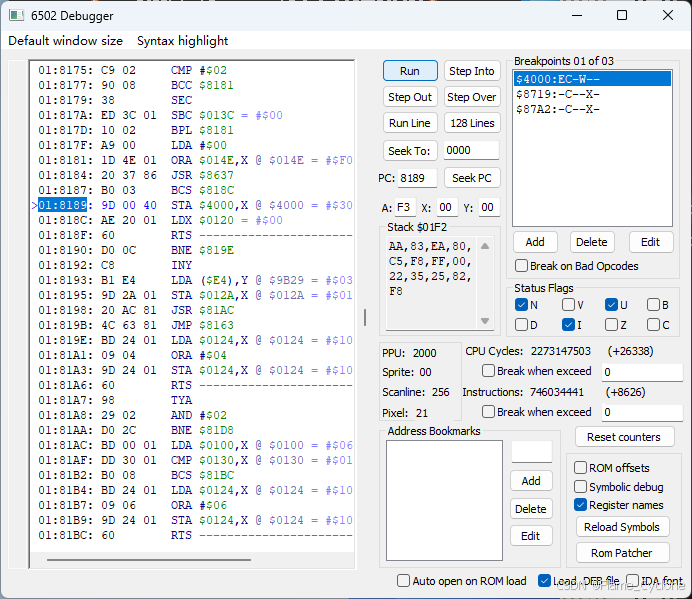Viewport: 692px width, 599px height.
Task: Click the Run button
Action: point(410,71)
